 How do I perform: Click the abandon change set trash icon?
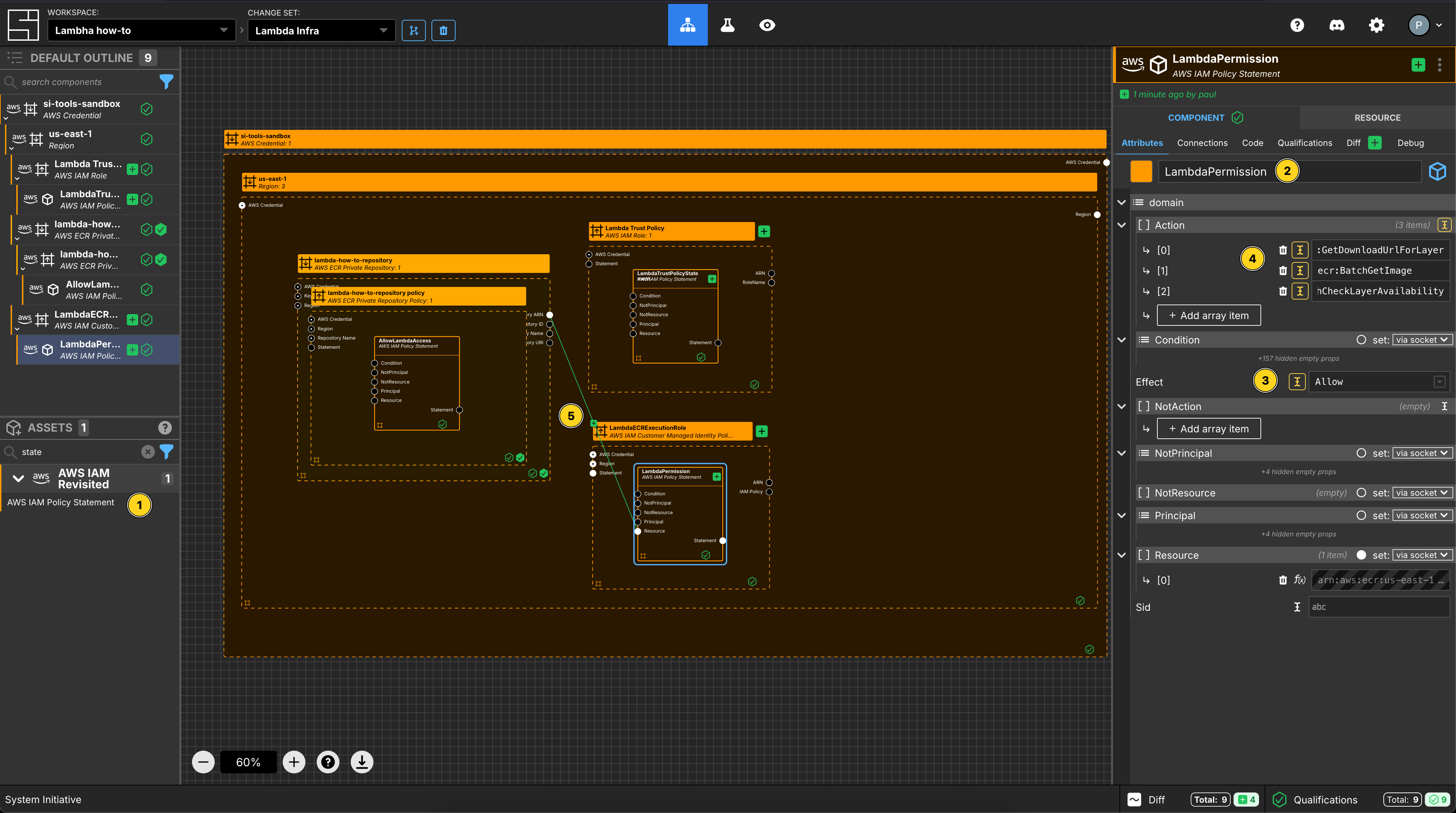click(x=443, y=30)
